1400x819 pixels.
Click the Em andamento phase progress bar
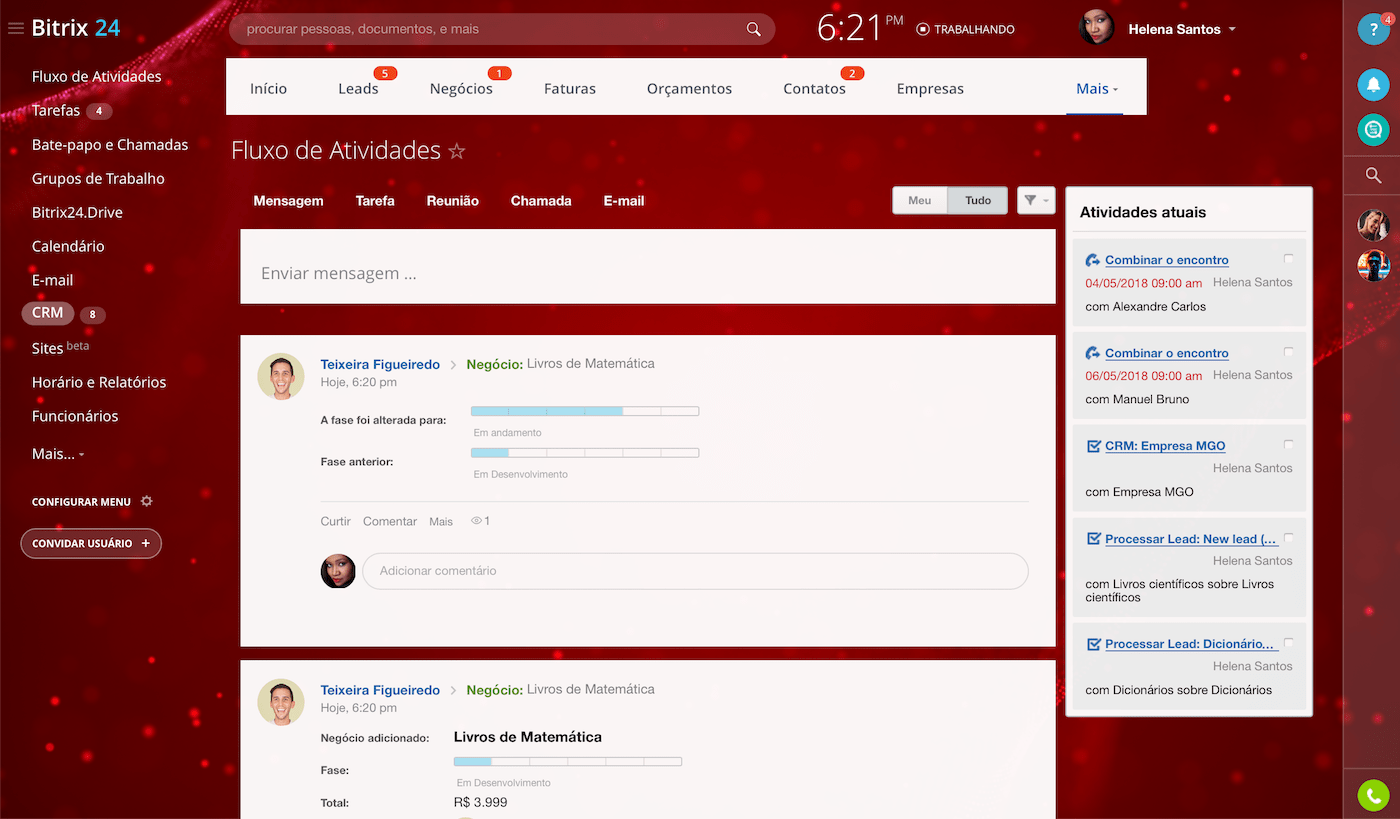pyautogui.click(x=585, y=411)
